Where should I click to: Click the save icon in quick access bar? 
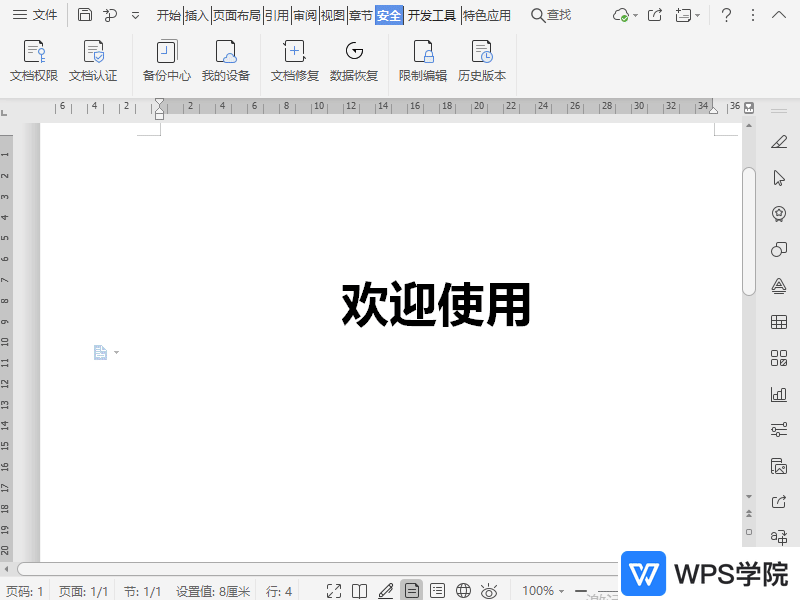85,15
